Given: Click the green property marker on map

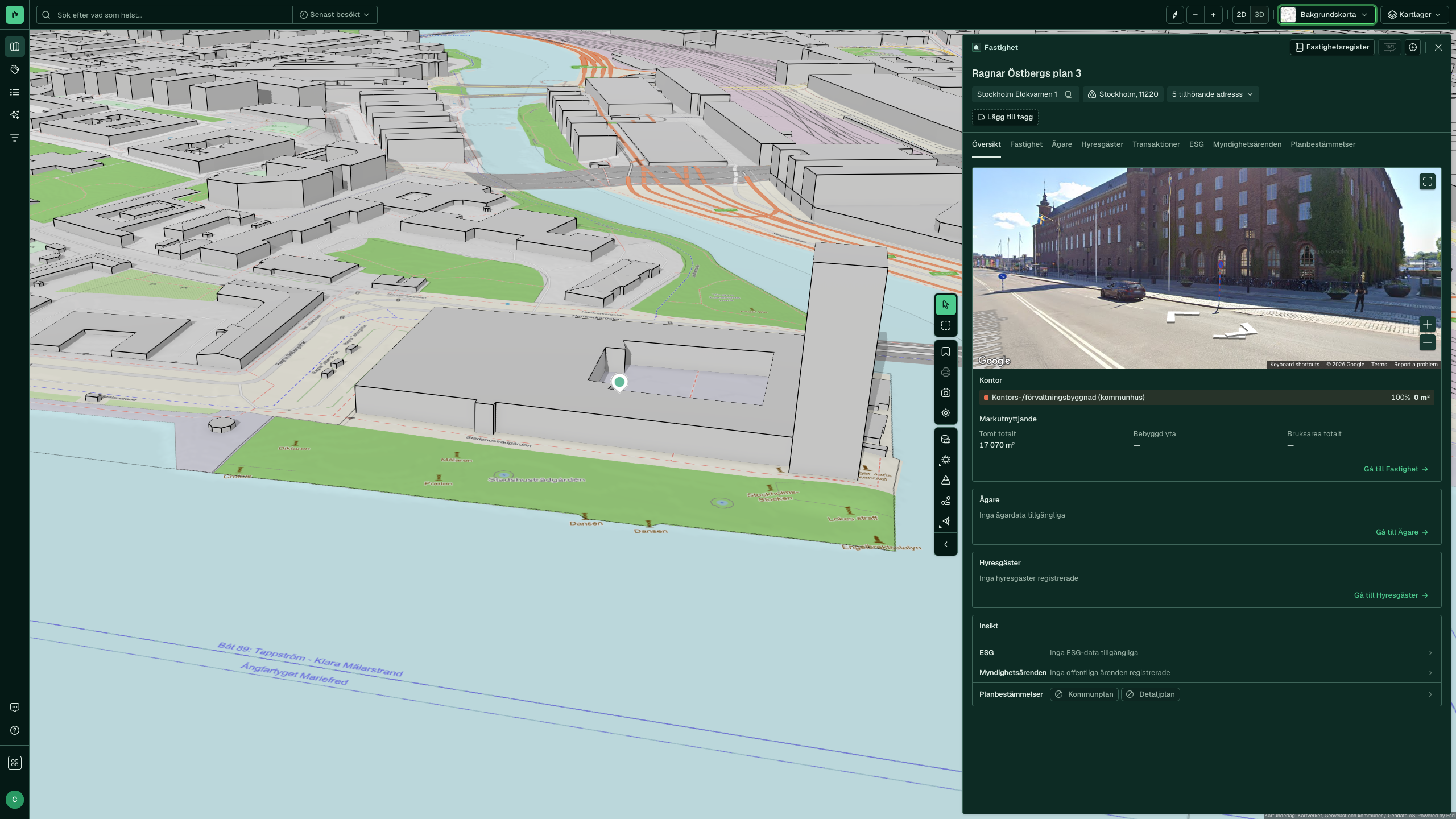Looking at the screenshot, I should pos(619,382).
